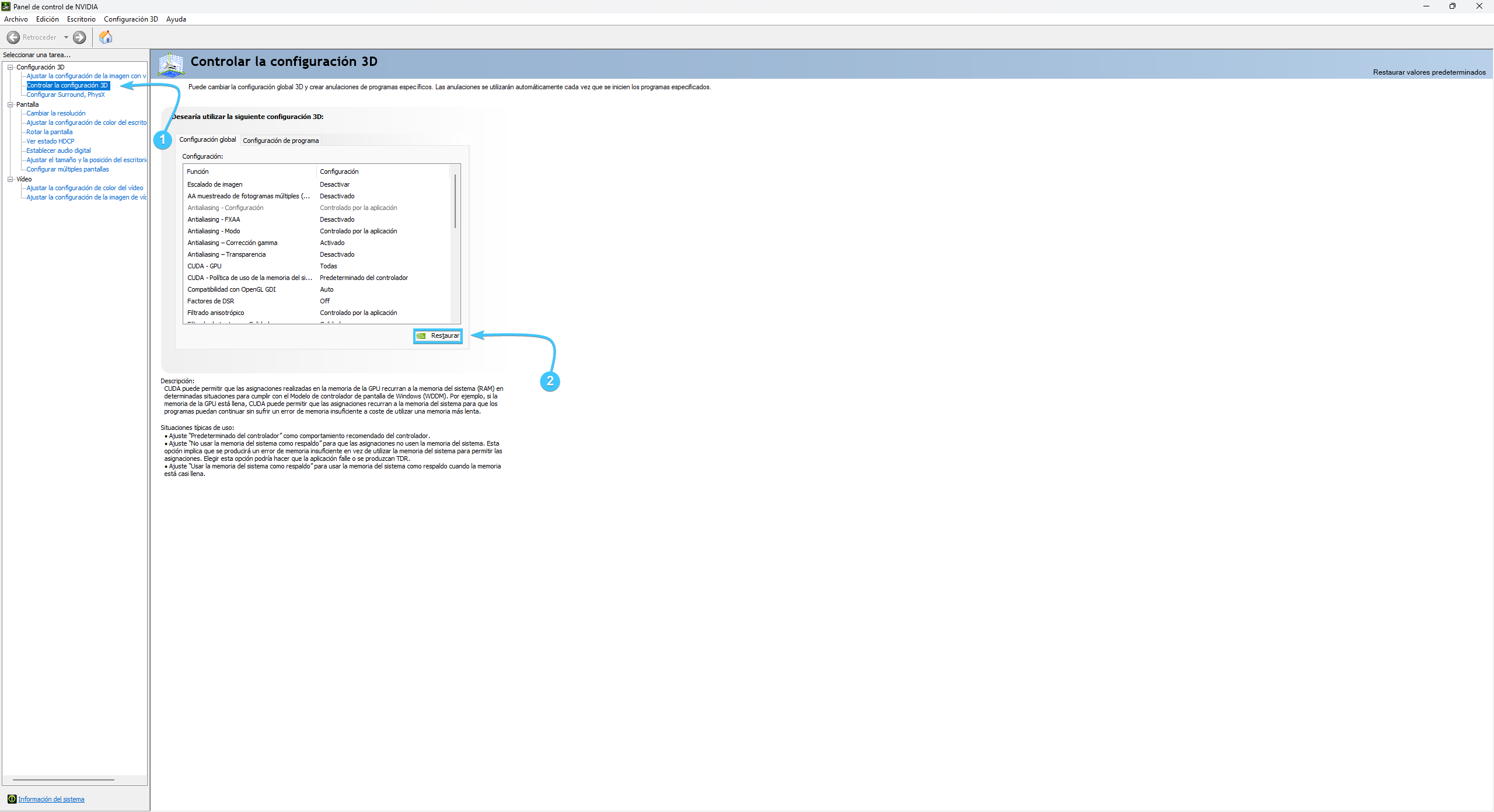Open Ajustar la configuración de la imagen de vídeo
The width and height of the screenshot is (1494, 812).
click(x=86, y=197)
